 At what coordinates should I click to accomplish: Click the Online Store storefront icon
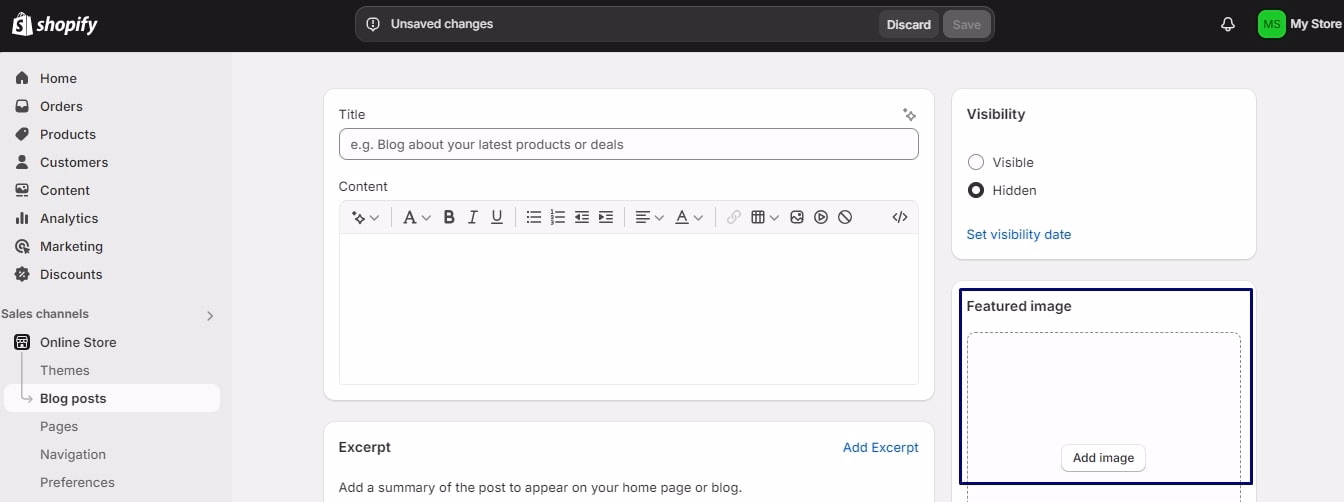tap(22, 342)
